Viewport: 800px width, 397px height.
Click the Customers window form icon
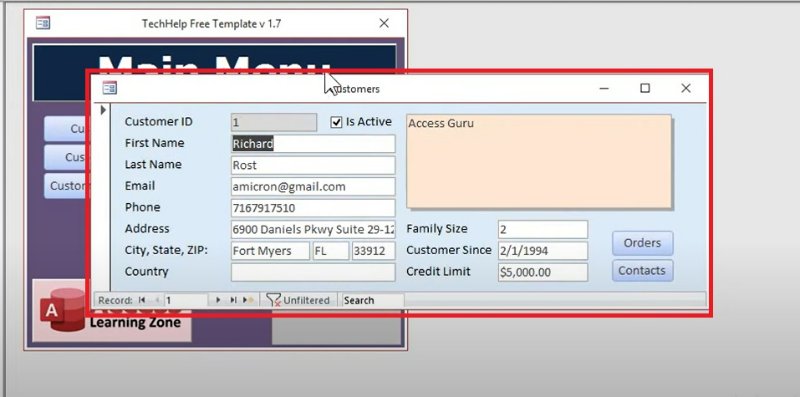click(110, 88)
